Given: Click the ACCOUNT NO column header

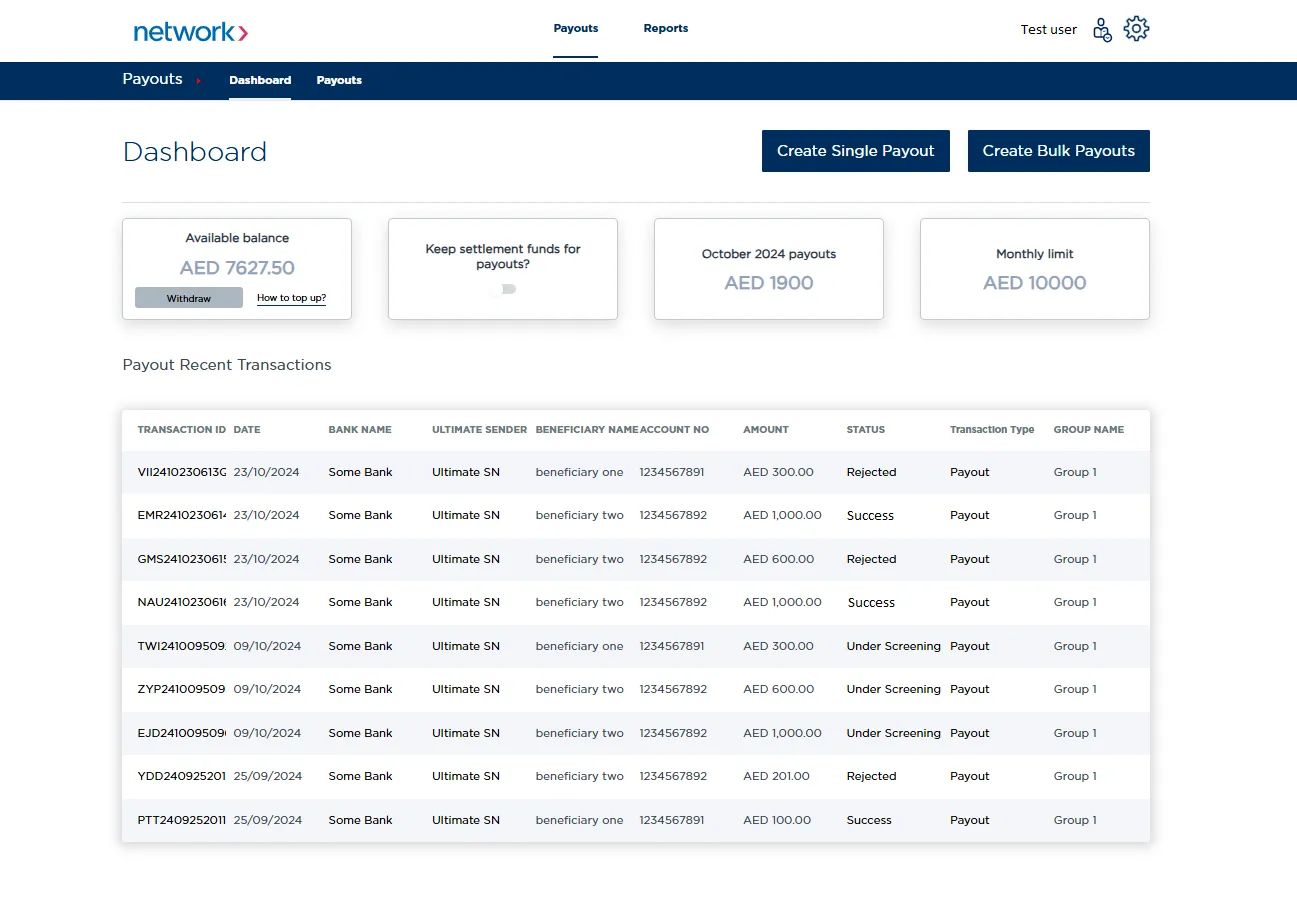Looking at the screenshot, I should pyautogui.click(x=675, y=430).
